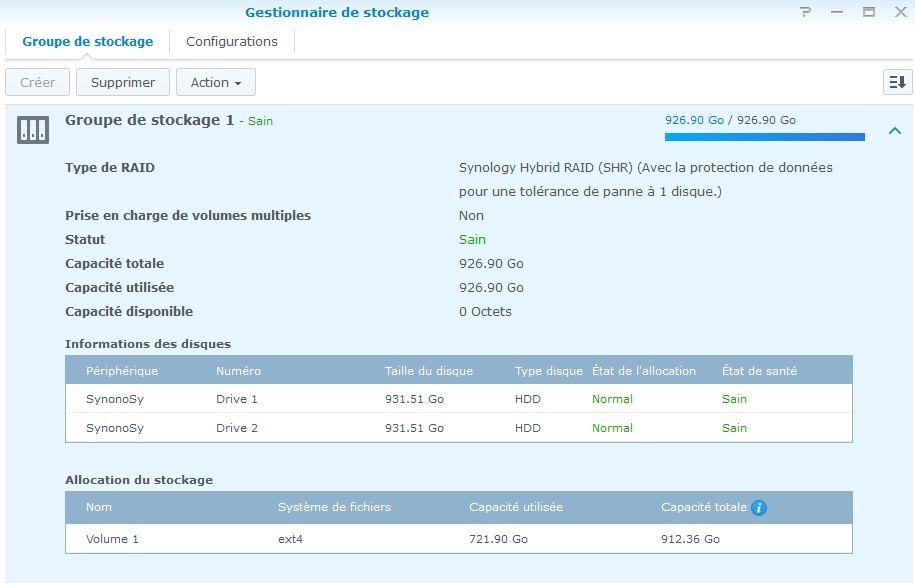Screen dimensions: 915x584
Task: Open the help question mark icon
Action: [x=805, y=13]
